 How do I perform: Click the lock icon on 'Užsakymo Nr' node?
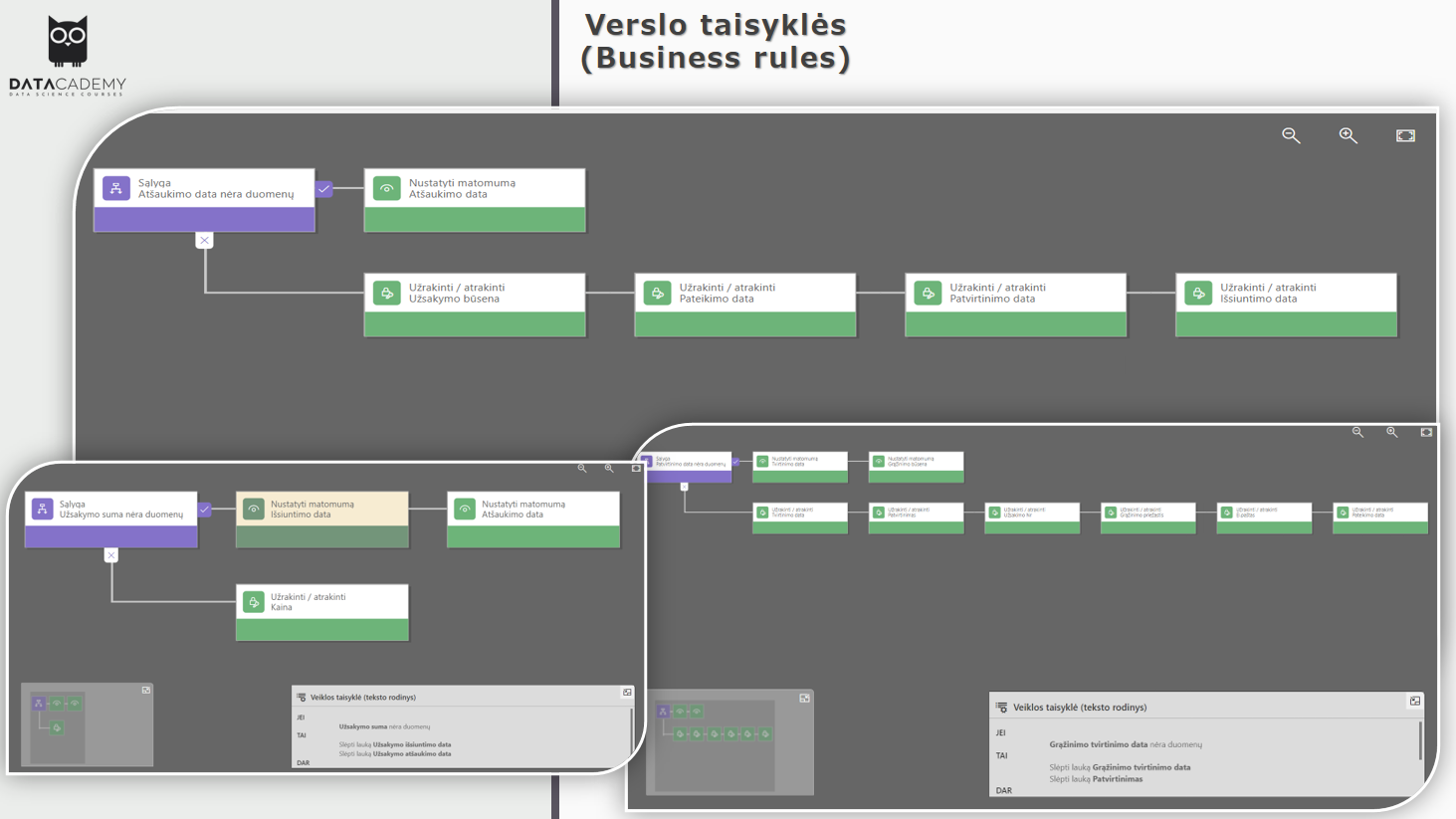click(x=994, y=512)
